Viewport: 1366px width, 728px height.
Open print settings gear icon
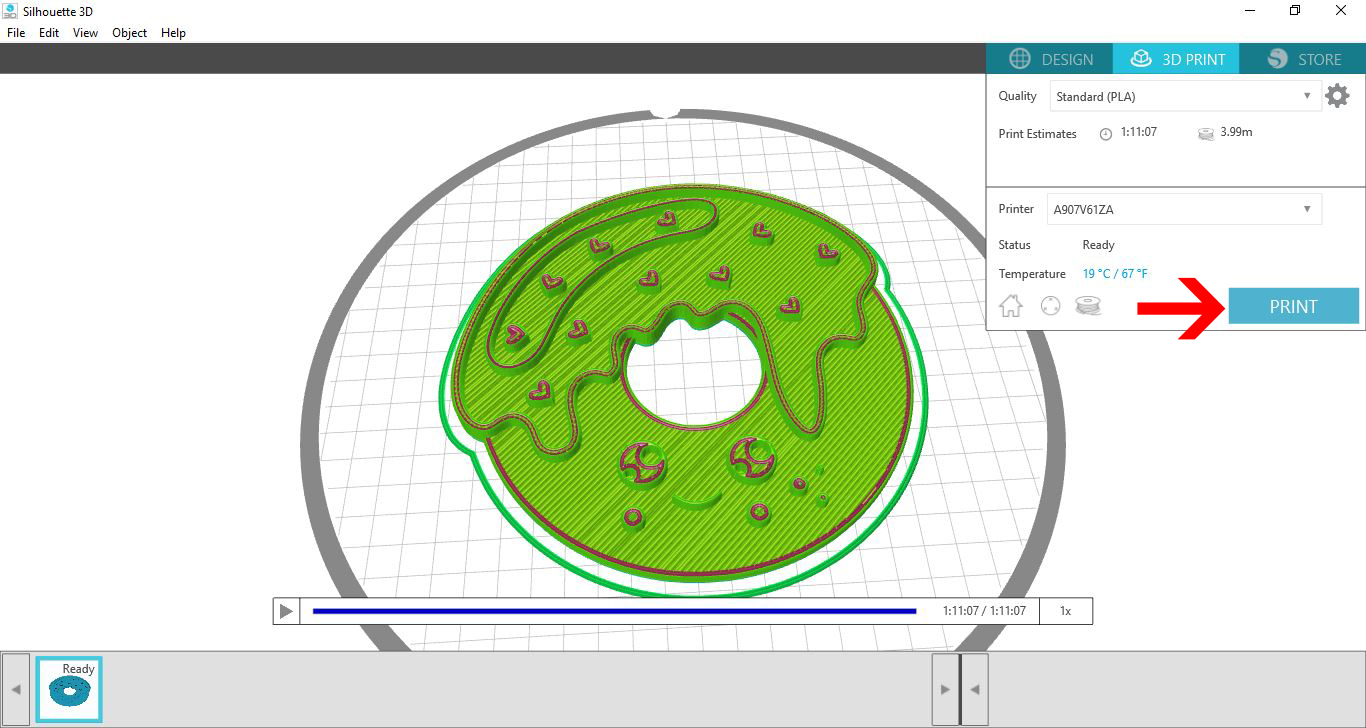click(x=1337, y=96)
